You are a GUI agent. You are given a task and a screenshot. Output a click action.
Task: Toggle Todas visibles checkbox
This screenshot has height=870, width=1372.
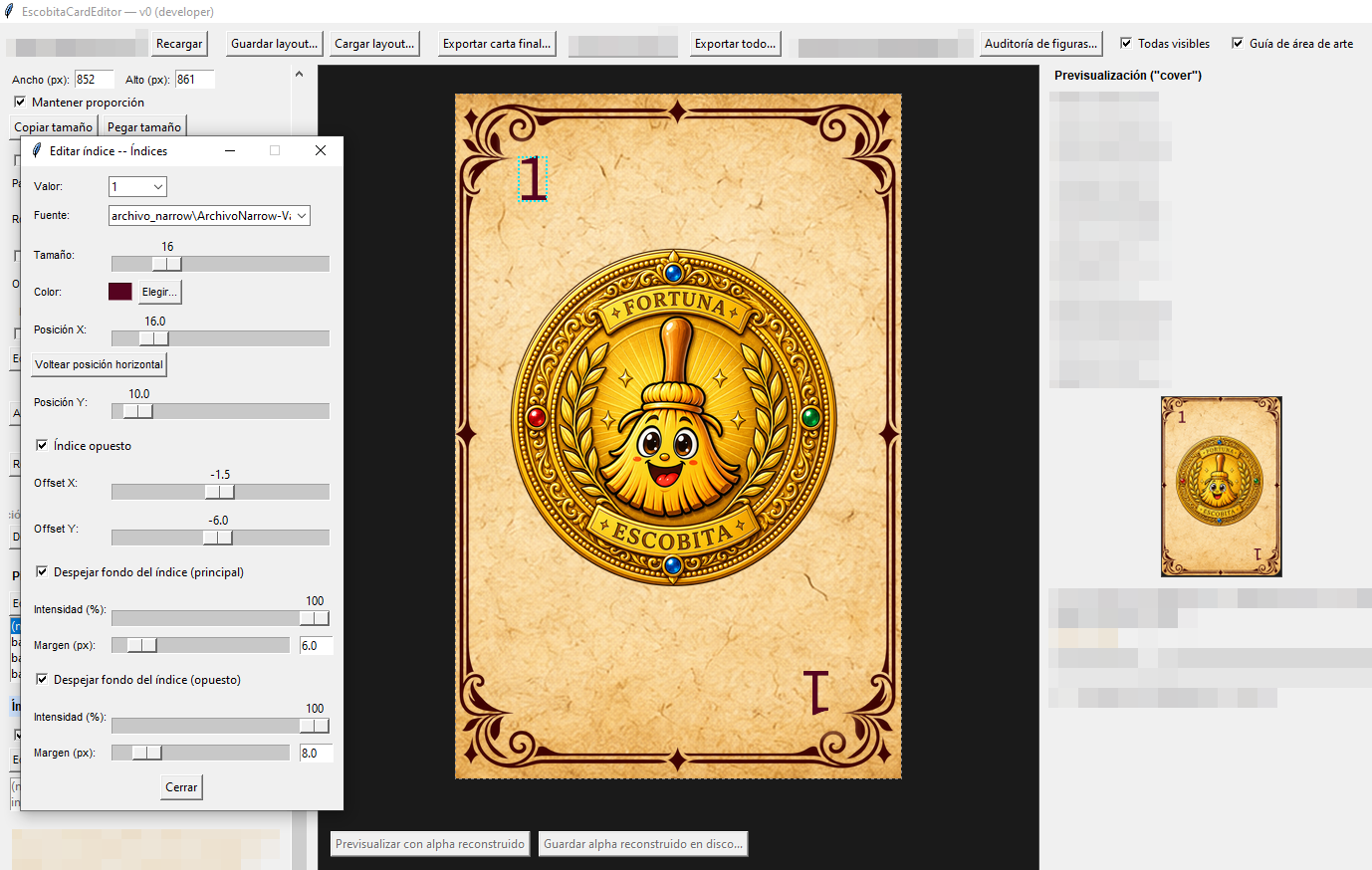[1126, 43]
